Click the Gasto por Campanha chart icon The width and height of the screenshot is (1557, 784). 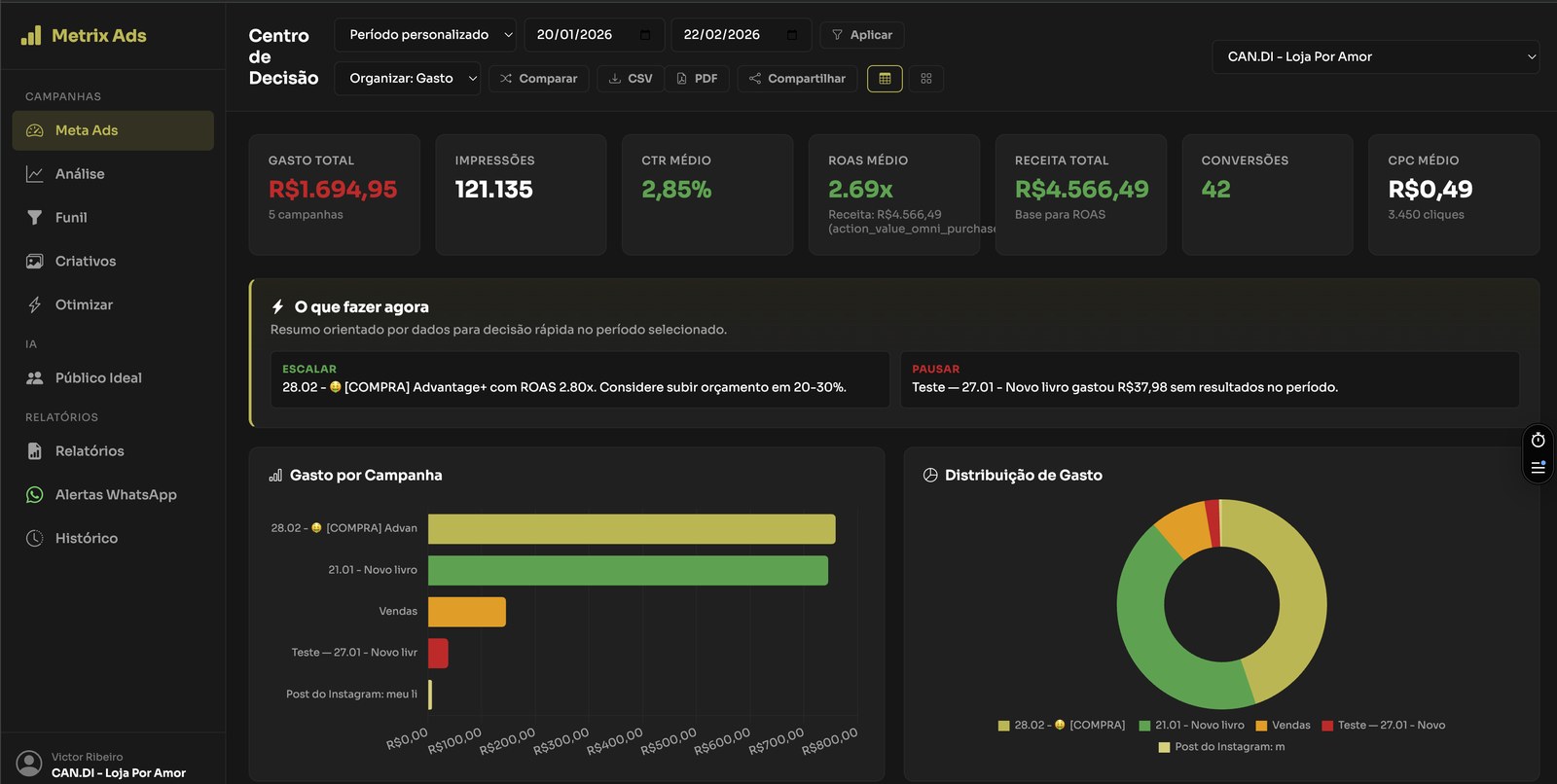click(275, 476)
